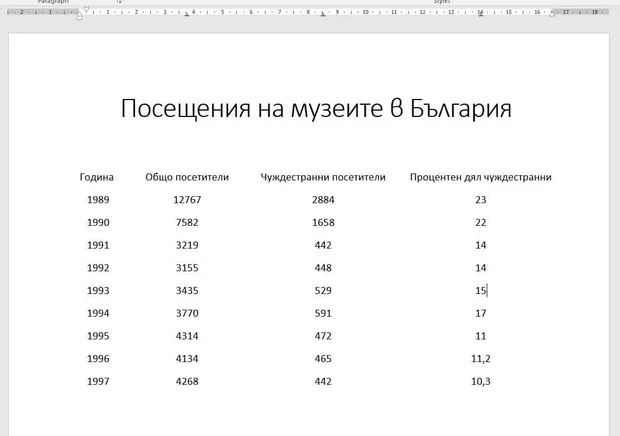
Task: Click the year 1990 cell
Action: 98,223
